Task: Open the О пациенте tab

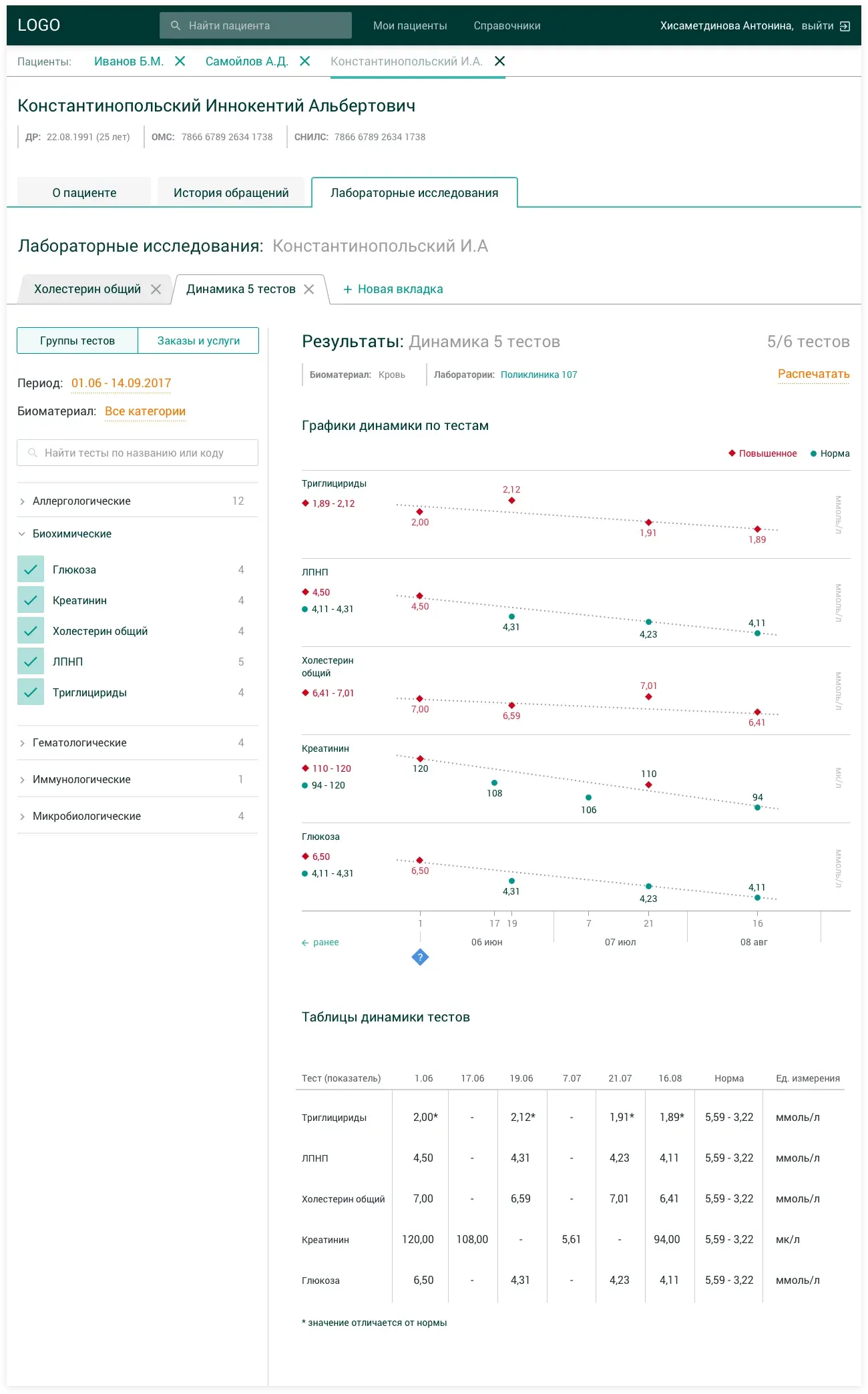Action: [x=84, y=192]
